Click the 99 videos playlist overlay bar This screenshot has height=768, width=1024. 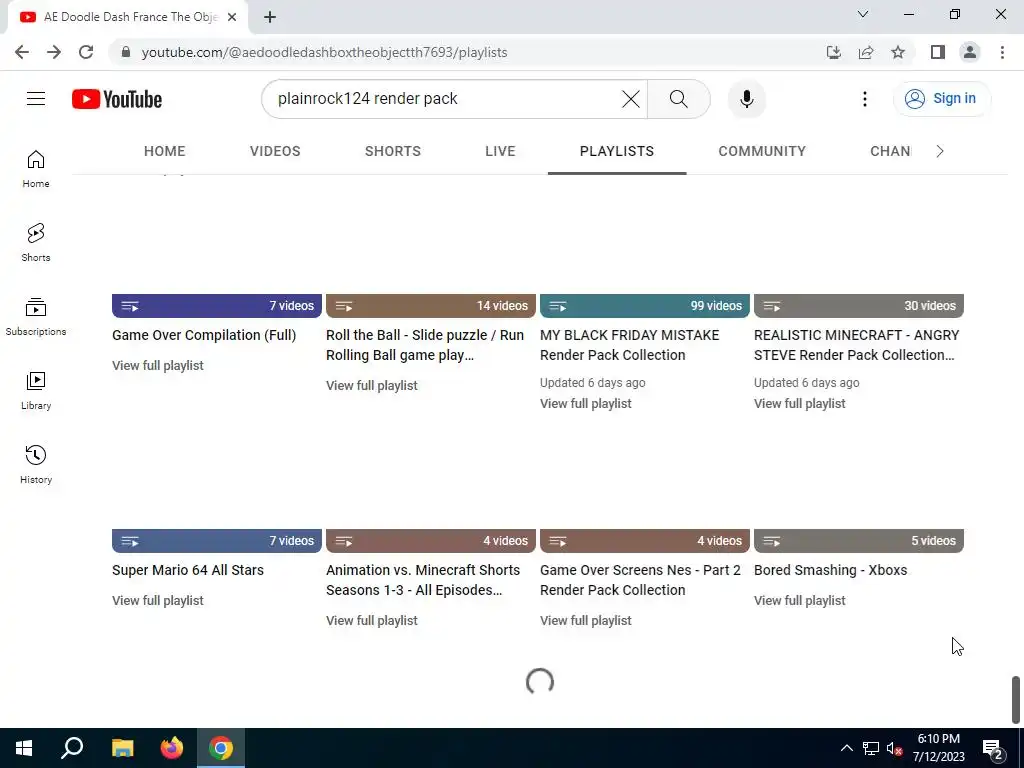645,306
